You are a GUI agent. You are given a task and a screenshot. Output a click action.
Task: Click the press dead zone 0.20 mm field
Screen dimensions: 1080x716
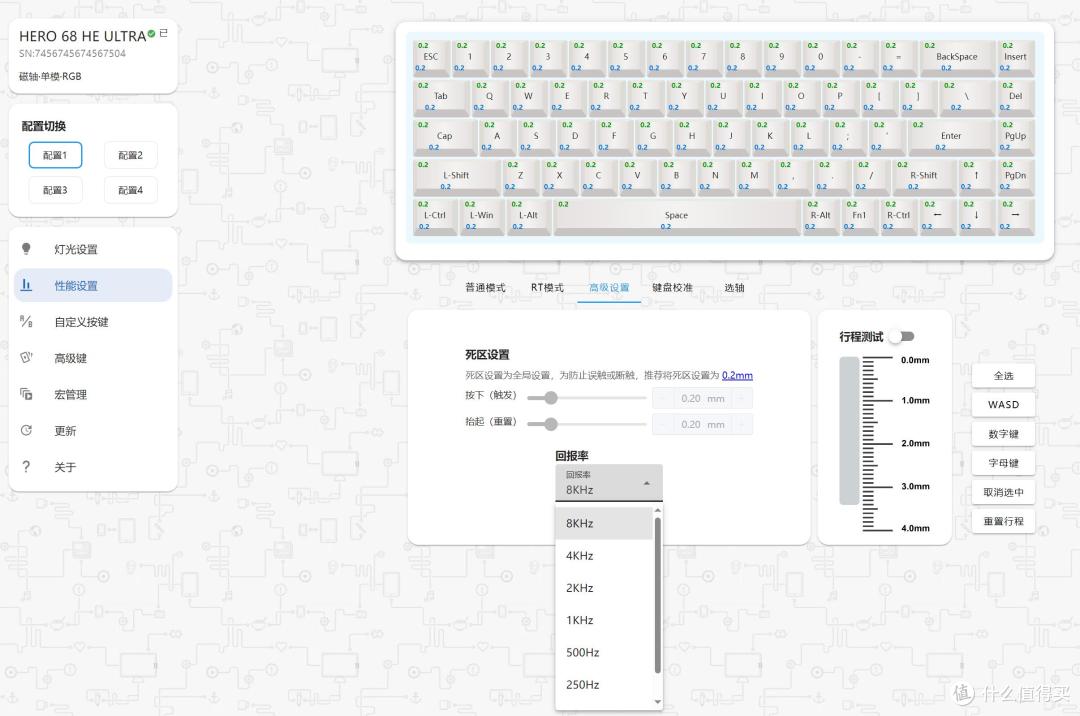pyautogui.click(x=703, y=398)
